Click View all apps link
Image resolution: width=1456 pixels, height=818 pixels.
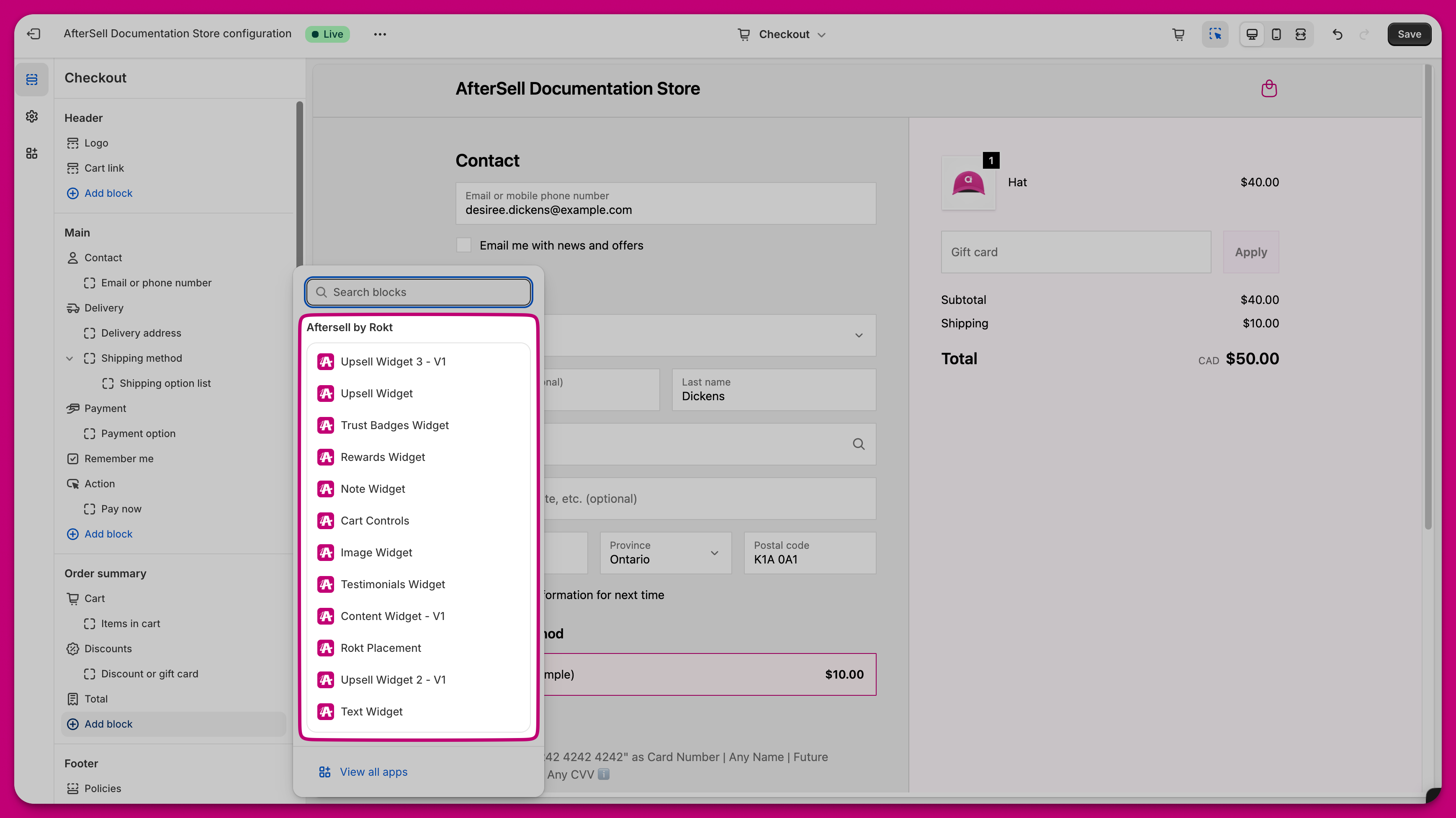click(x=373, y=772)
